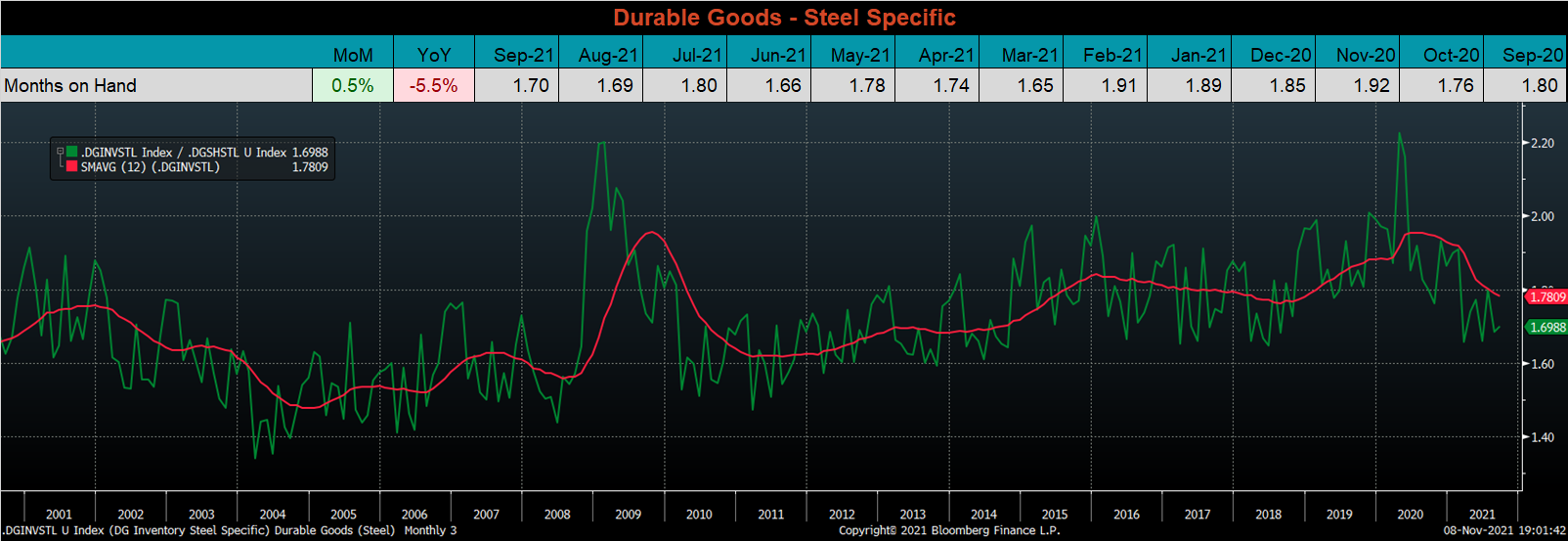Screen dimensions: 1568x541
Task: Click the red SMAVG (12) legend swatch
Action: 72,167
